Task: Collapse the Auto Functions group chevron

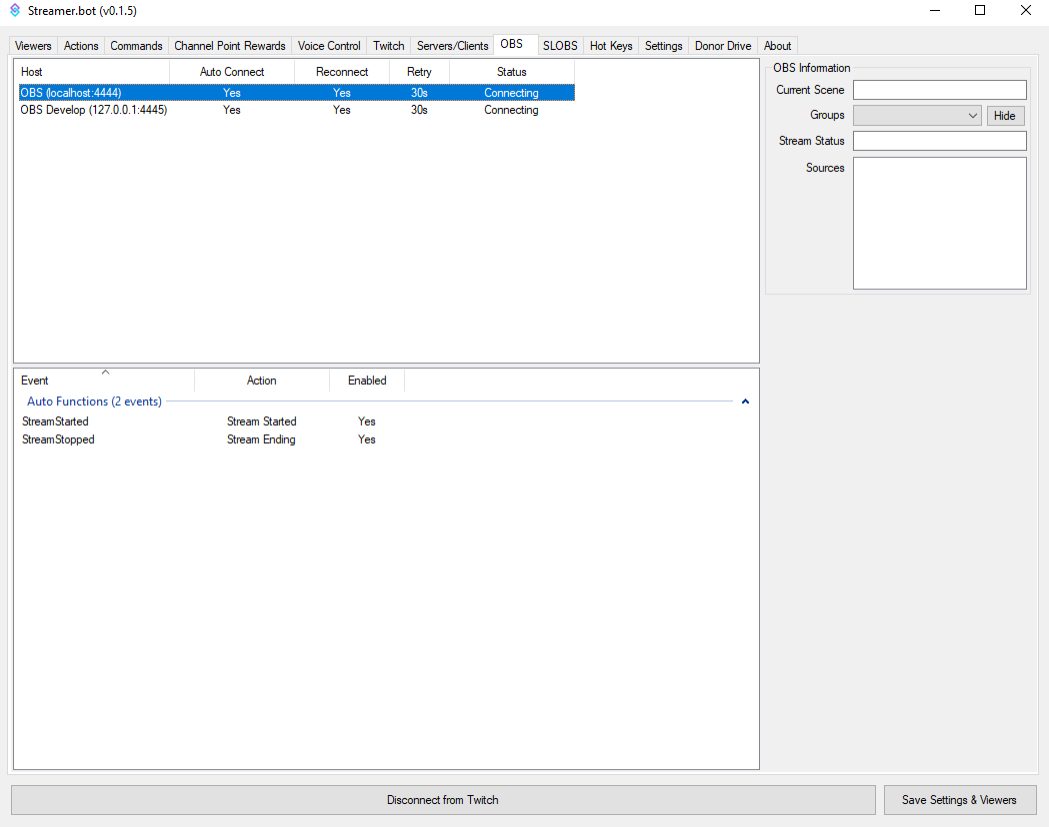Action: (x=745, y=401)
